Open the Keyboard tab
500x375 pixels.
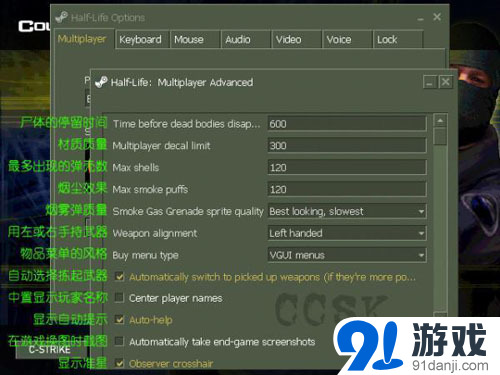click(141, 40)
